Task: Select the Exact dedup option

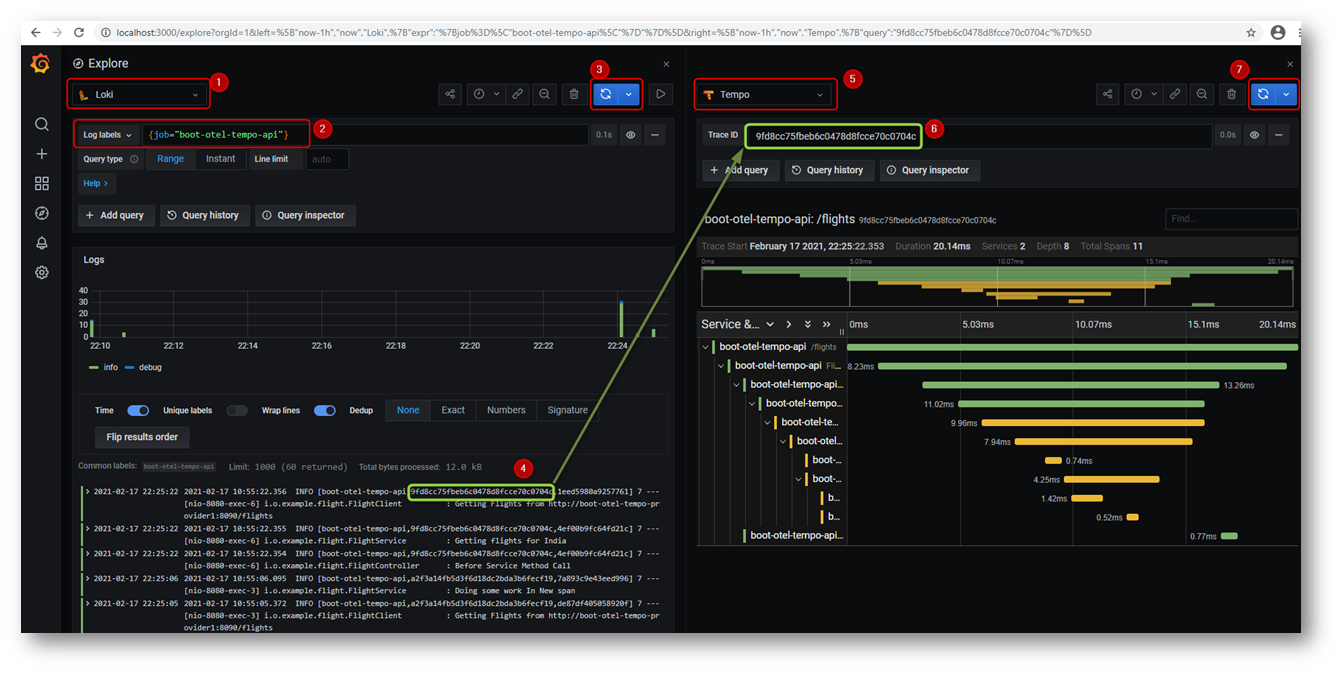Action: [453, 410]
